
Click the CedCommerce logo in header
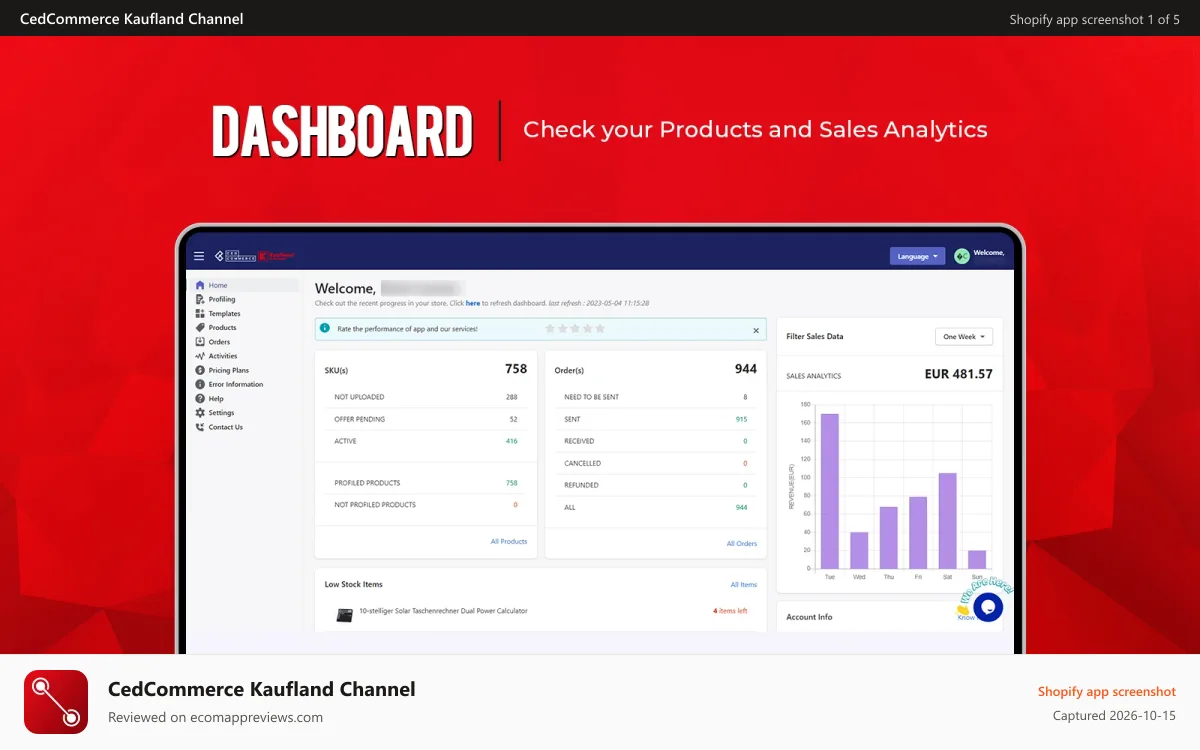234,256
